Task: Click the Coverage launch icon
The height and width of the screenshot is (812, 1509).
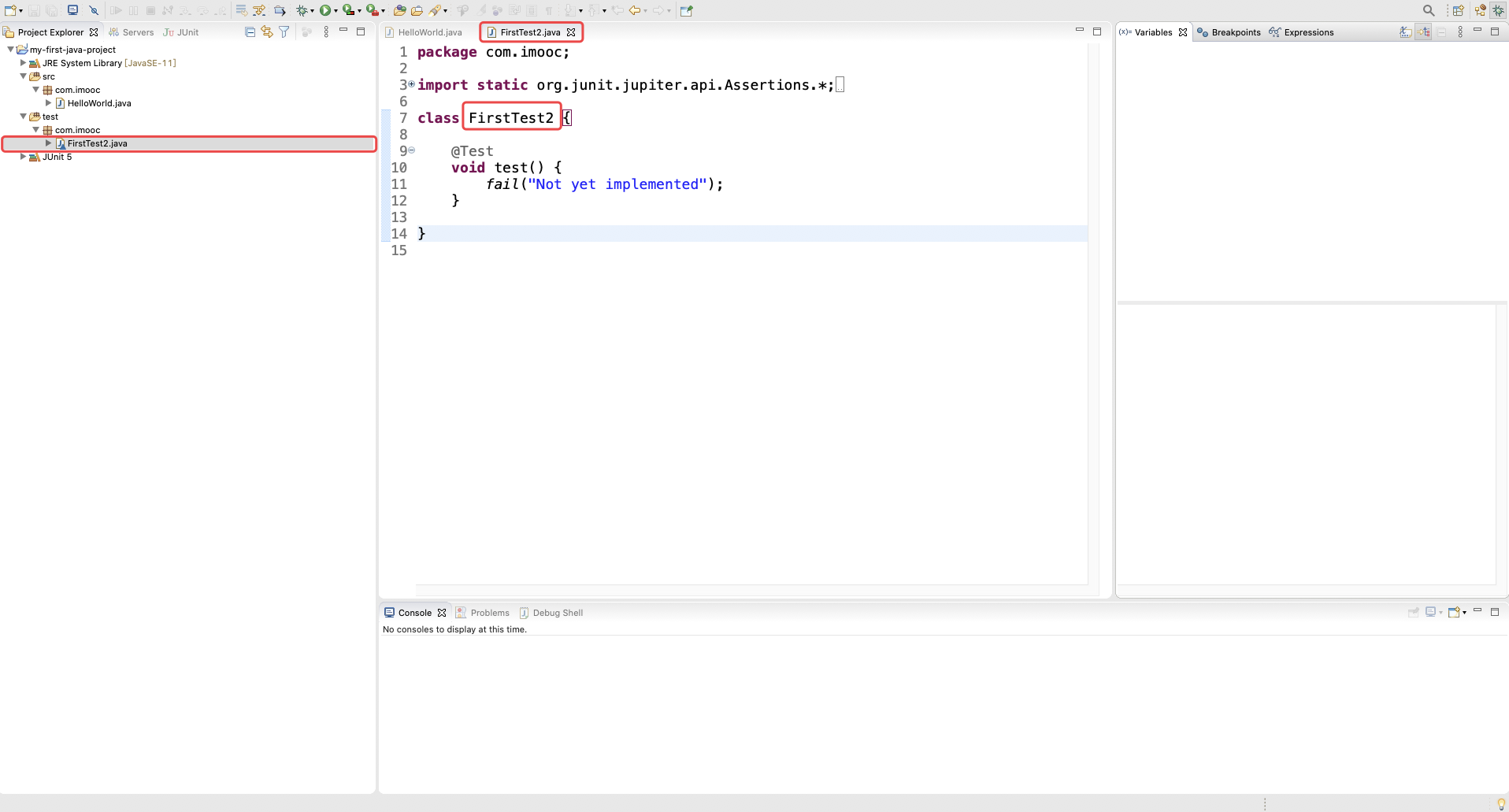Action: [348, 10]
